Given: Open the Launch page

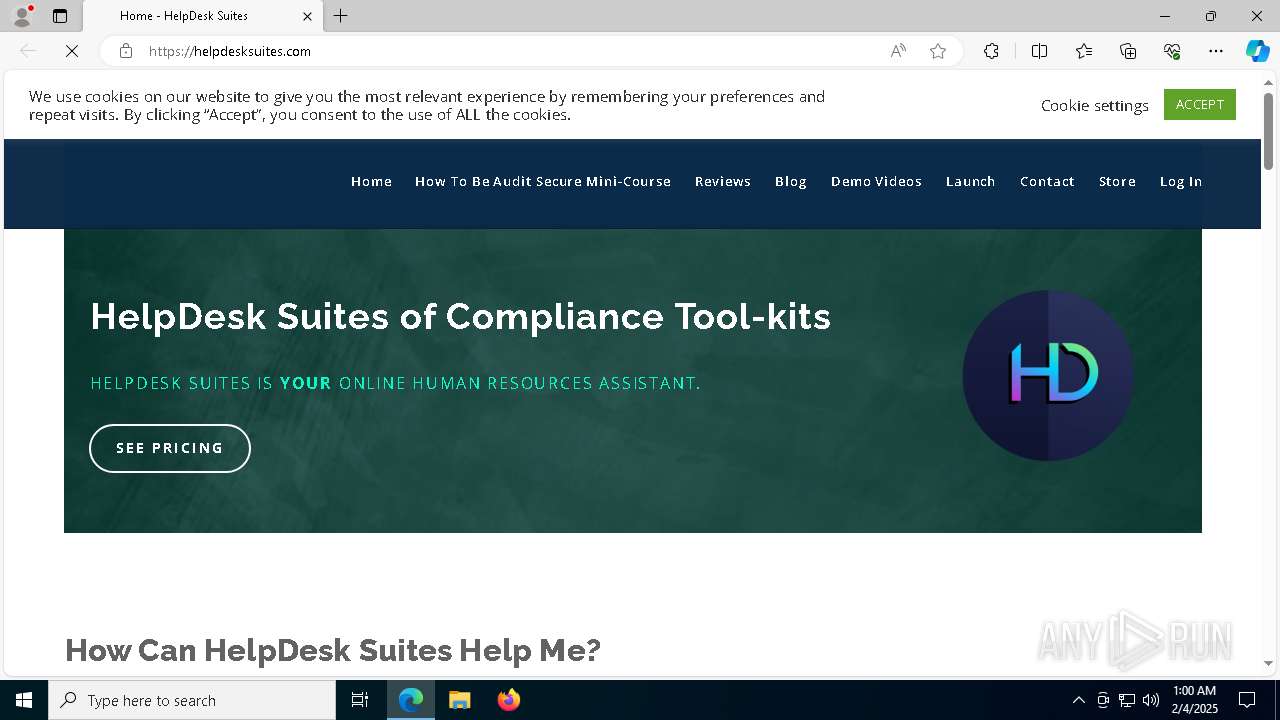Looking at the screenshot, I should (x=971, y=181).
